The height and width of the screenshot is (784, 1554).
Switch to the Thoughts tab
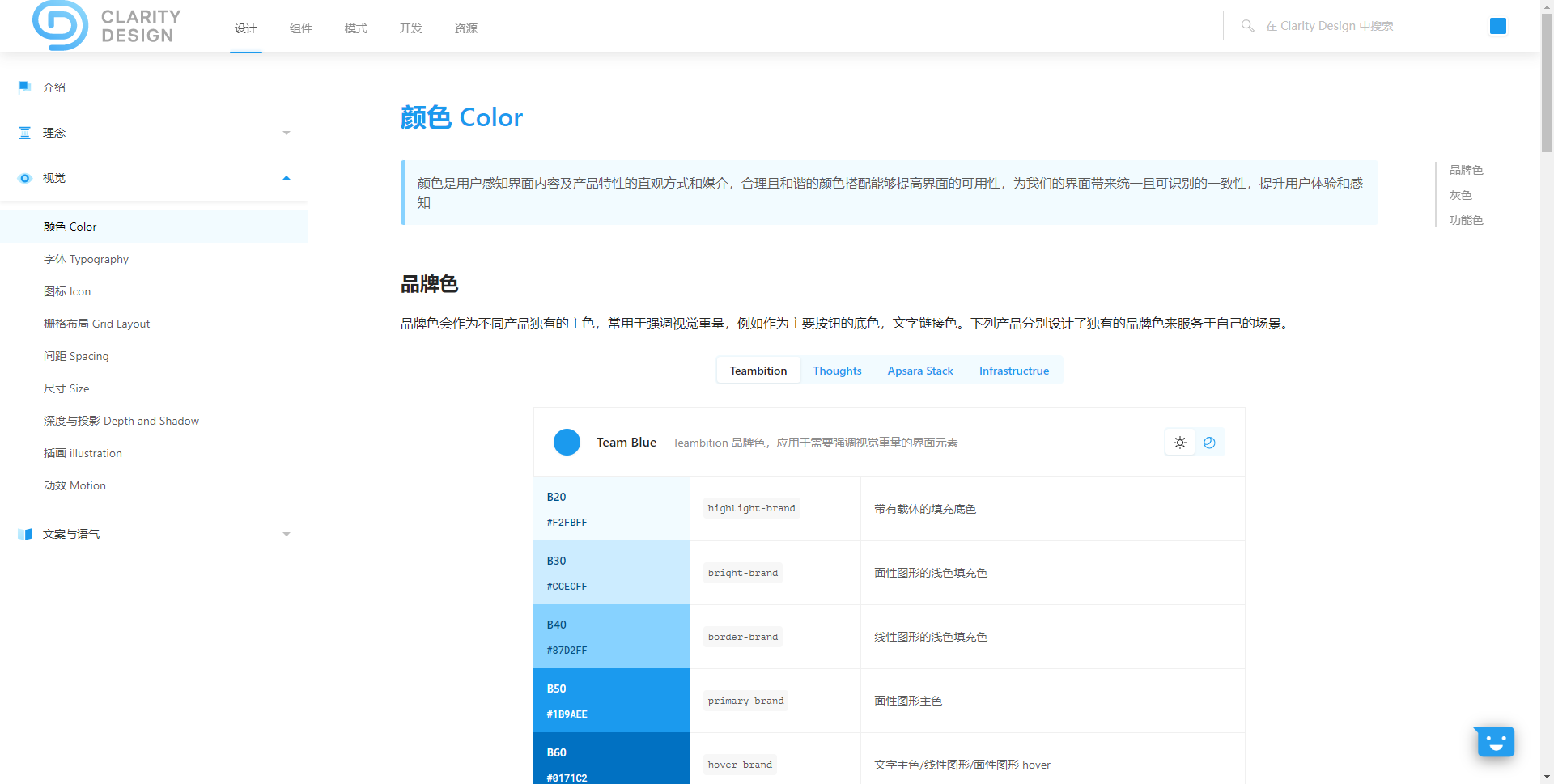[837, 371]
